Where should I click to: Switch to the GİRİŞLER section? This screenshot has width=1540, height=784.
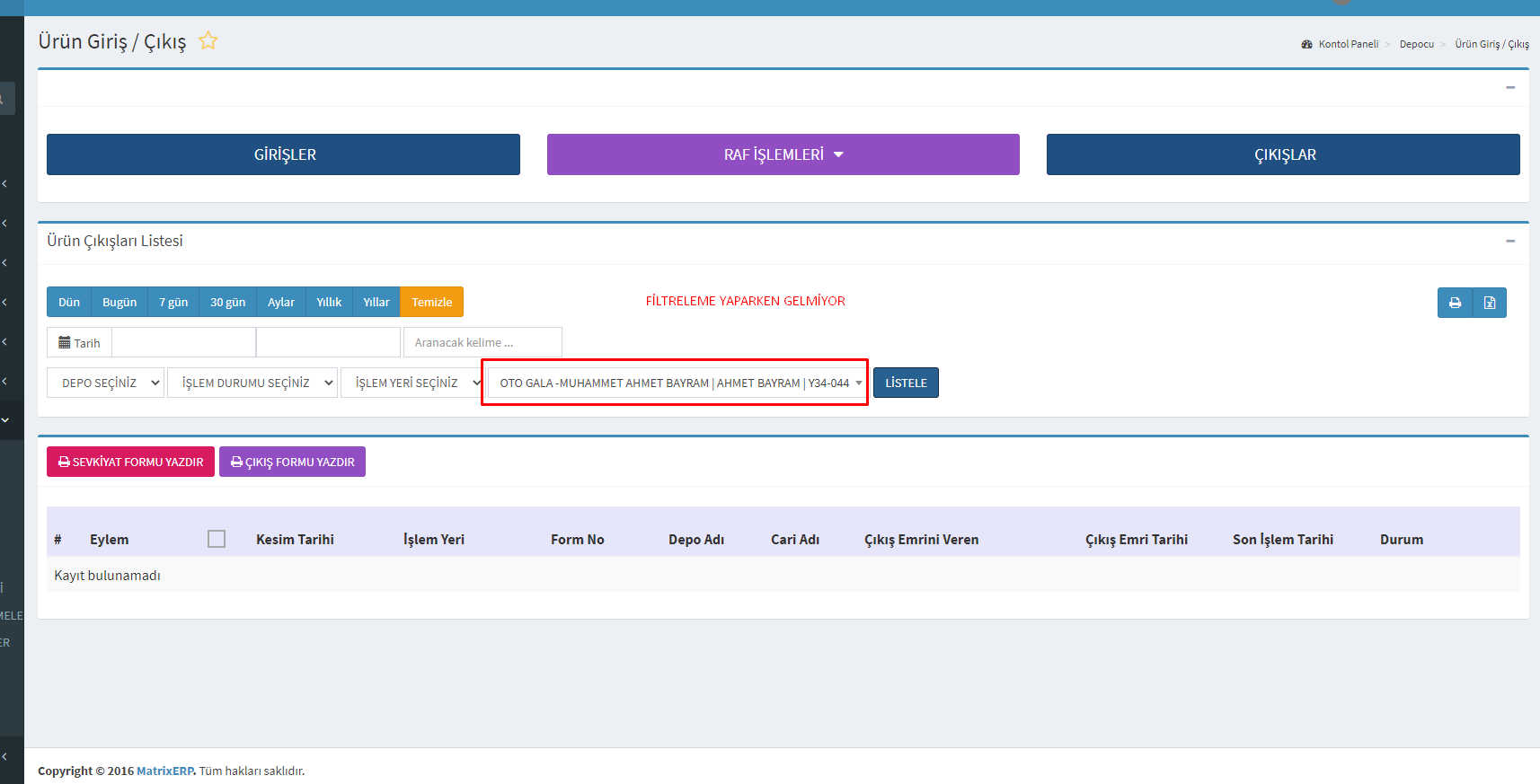point(283,154)
